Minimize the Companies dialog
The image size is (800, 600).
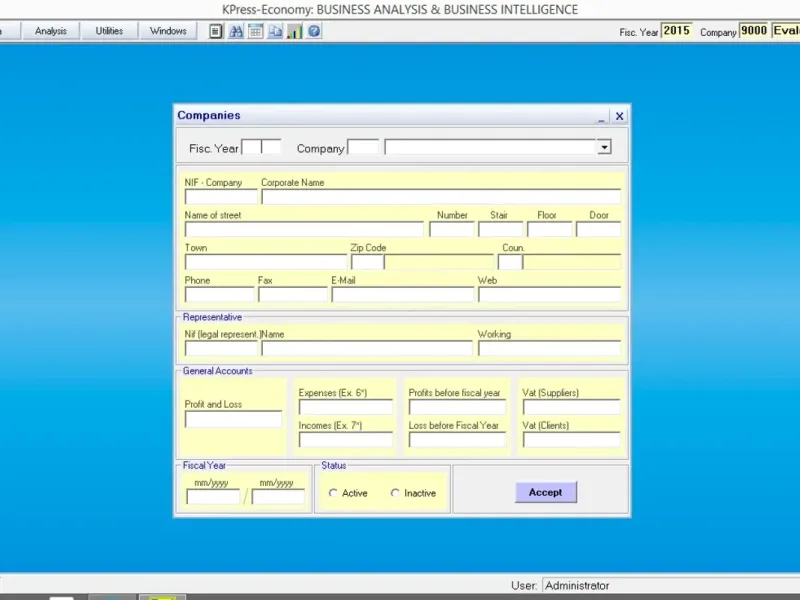[x=601, y=117]
